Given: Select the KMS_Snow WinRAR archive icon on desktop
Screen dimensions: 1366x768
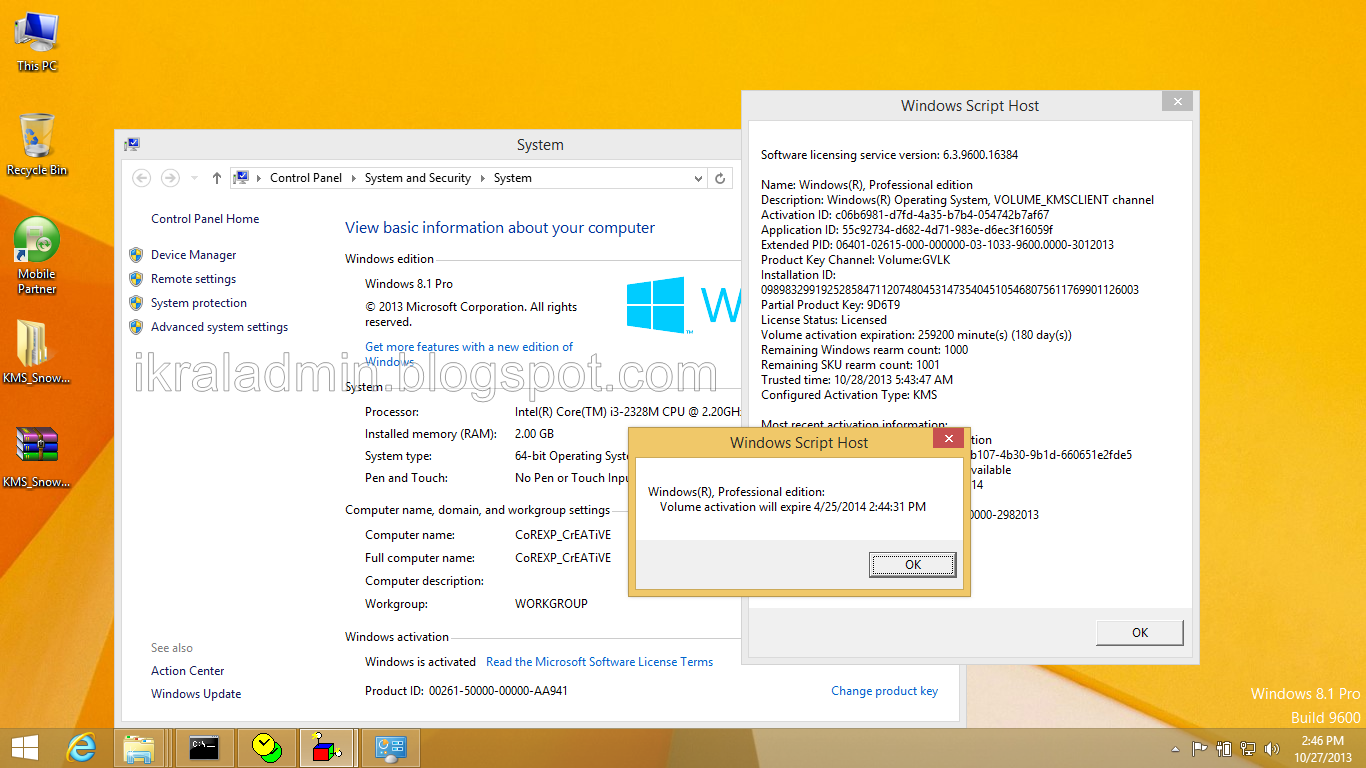Looking at the screenshot, I should 37,456.
